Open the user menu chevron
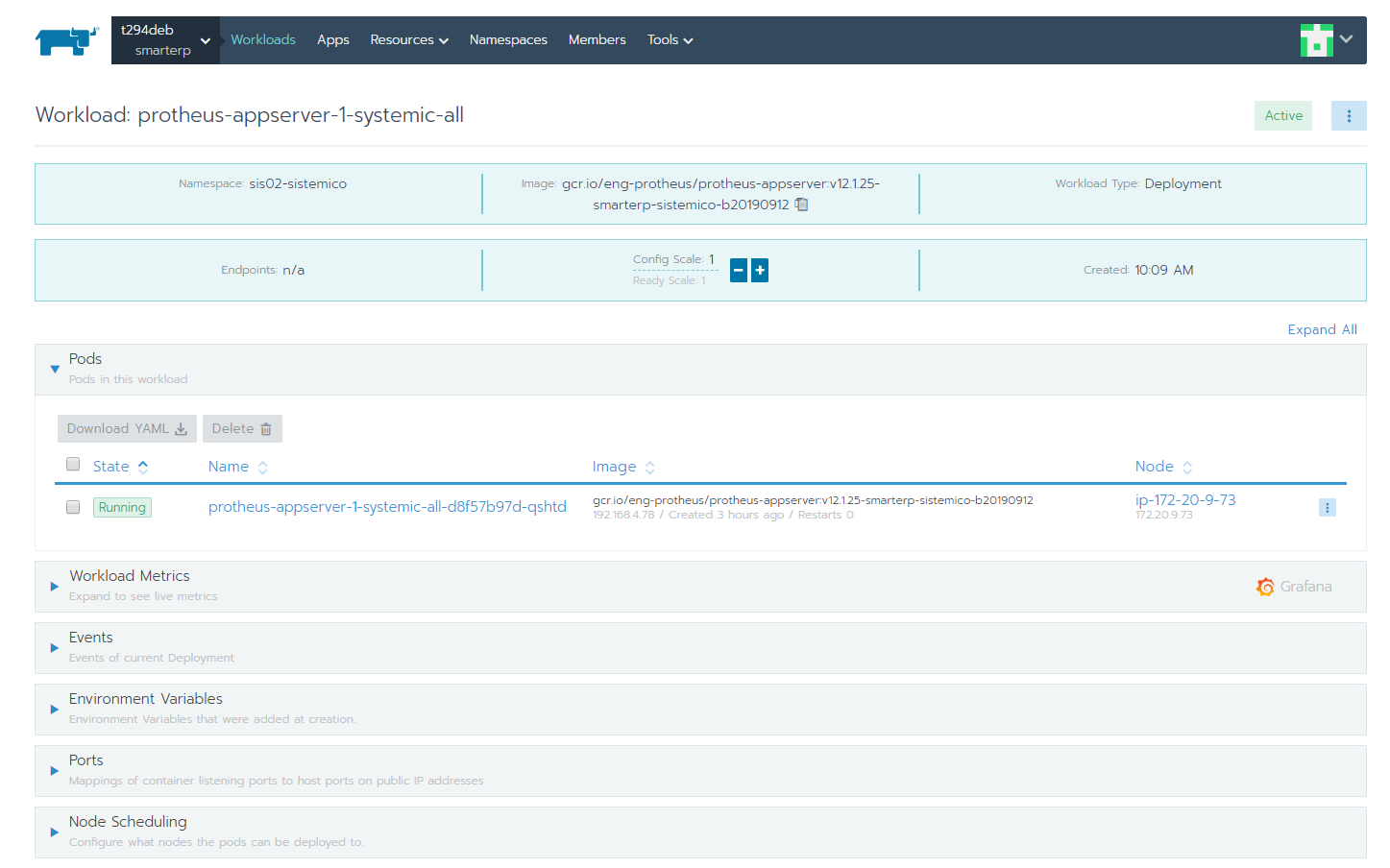Image resolution: width=1390 pixels, height=868 pixels. [1346, 39]
